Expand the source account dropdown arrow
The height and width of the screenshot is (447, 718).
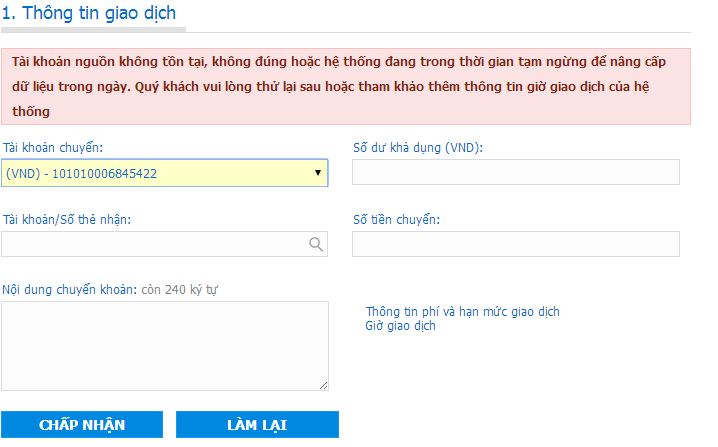pos(318,173)
